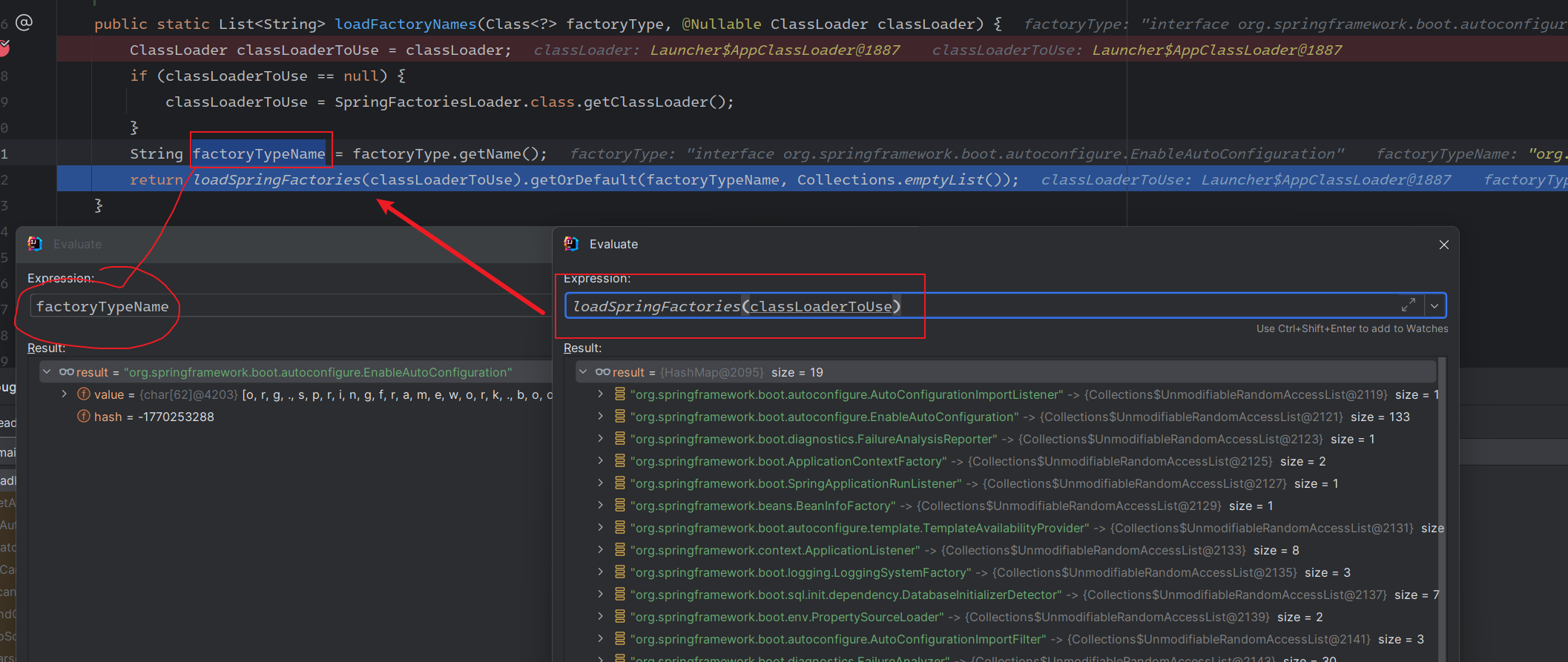Expand the TemplateAvailabilityProvider map entry

[x=601, y=528]
